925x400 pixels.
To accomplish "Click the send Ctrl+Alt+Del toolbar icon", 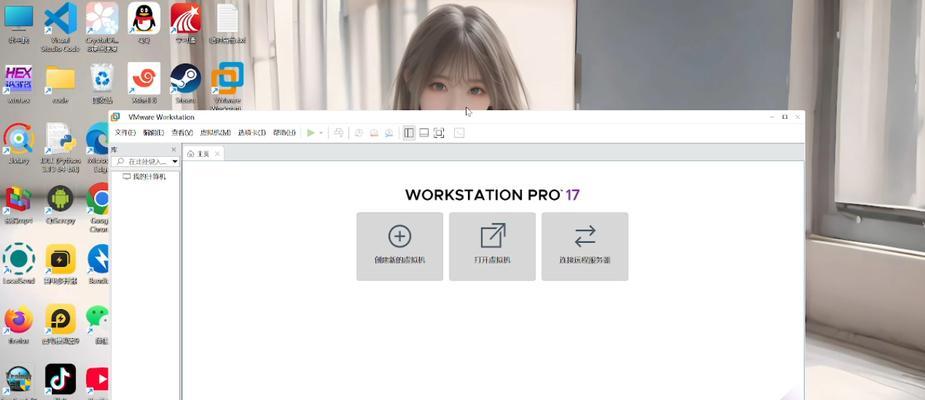I will 339,133.
